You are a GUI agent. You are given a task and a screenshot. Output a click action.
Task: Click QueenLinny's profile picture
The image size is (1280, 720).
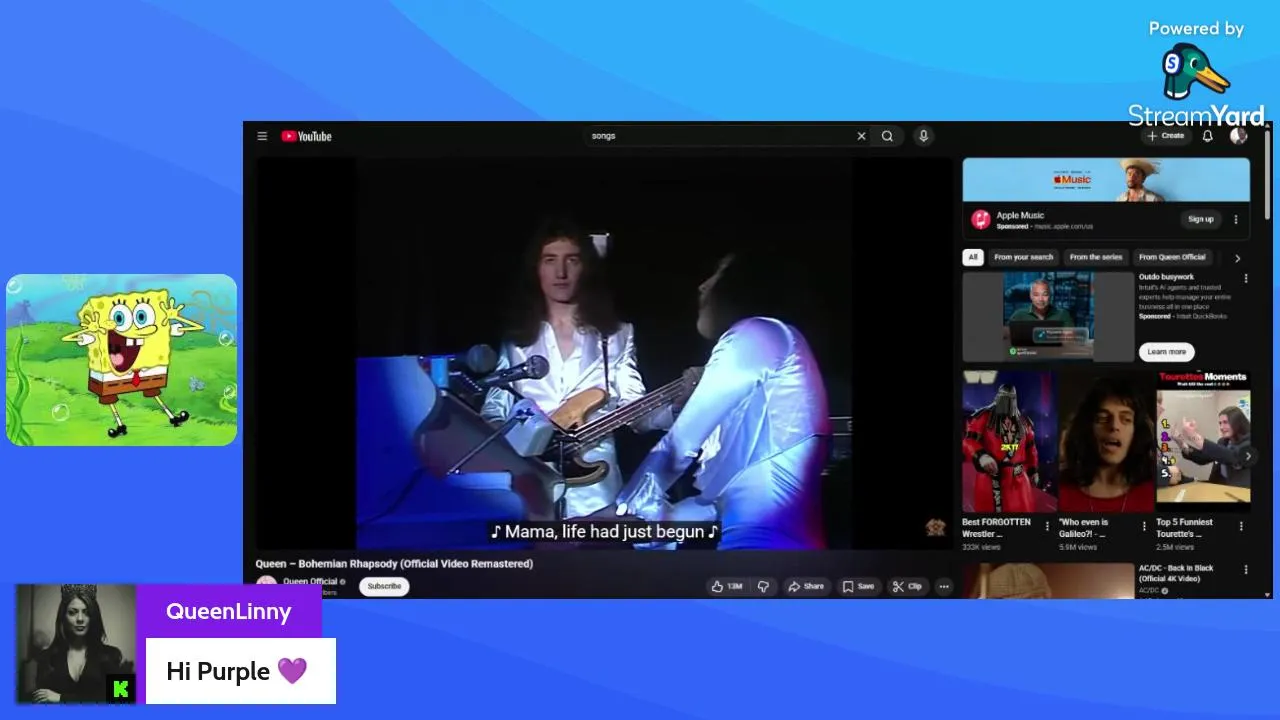76,643
